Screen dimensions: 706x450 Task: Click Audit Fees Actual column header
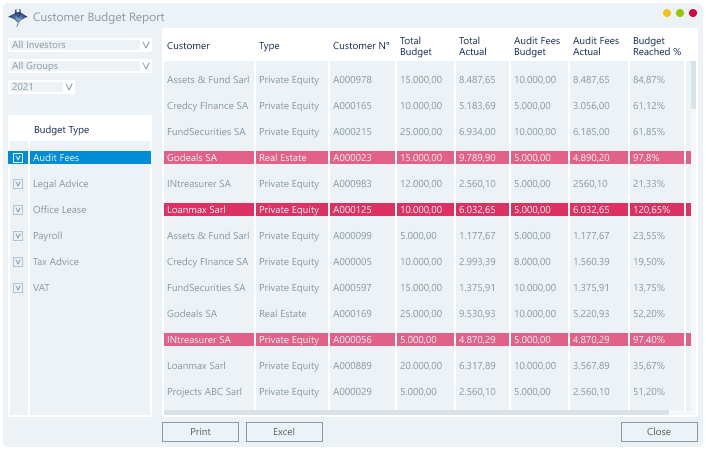click(596, 46)
